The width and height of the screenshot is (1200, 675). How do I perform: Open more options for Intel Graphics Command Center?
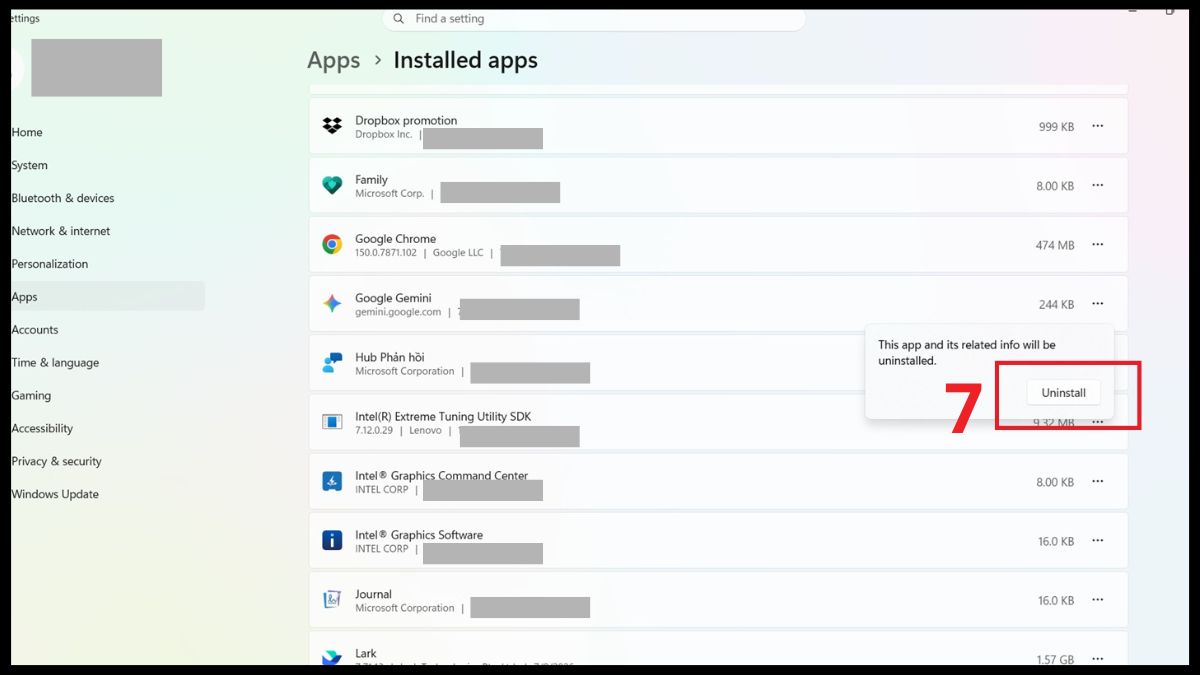(1098, 481)
